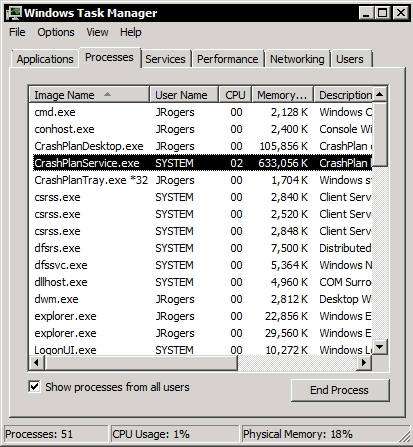
Task: Click the 105,856 K memory value
Action: tap(284, 146)
